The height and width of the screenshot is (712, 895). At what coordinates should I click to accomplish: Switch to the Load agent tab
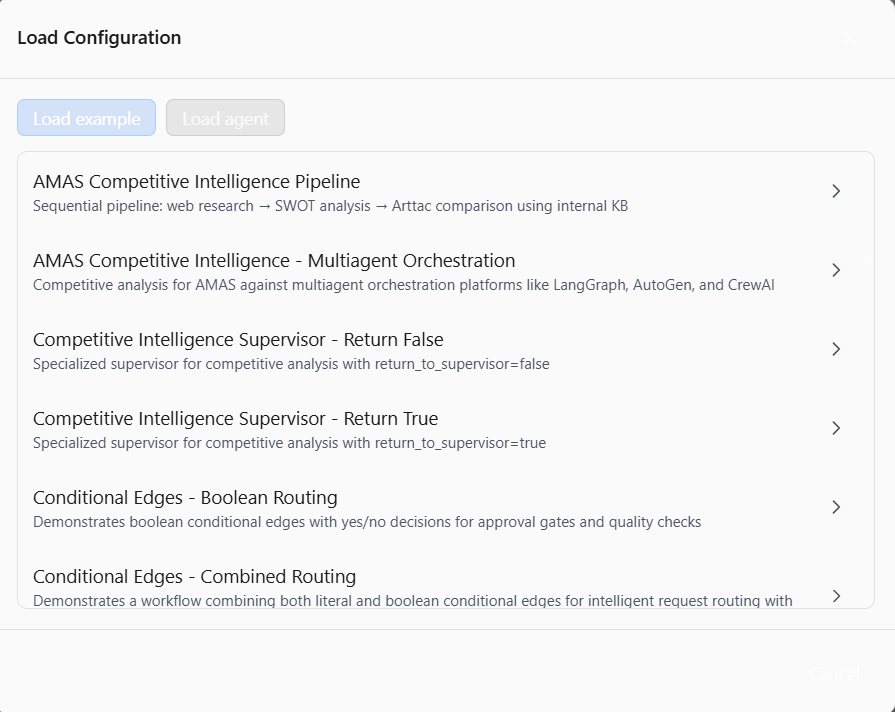225,117
